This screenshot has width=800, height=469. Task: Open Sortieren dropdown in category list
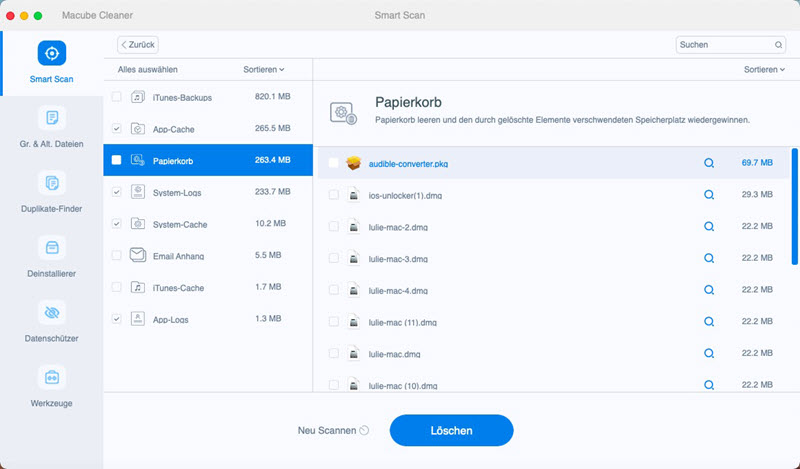(x=264, y=69)
